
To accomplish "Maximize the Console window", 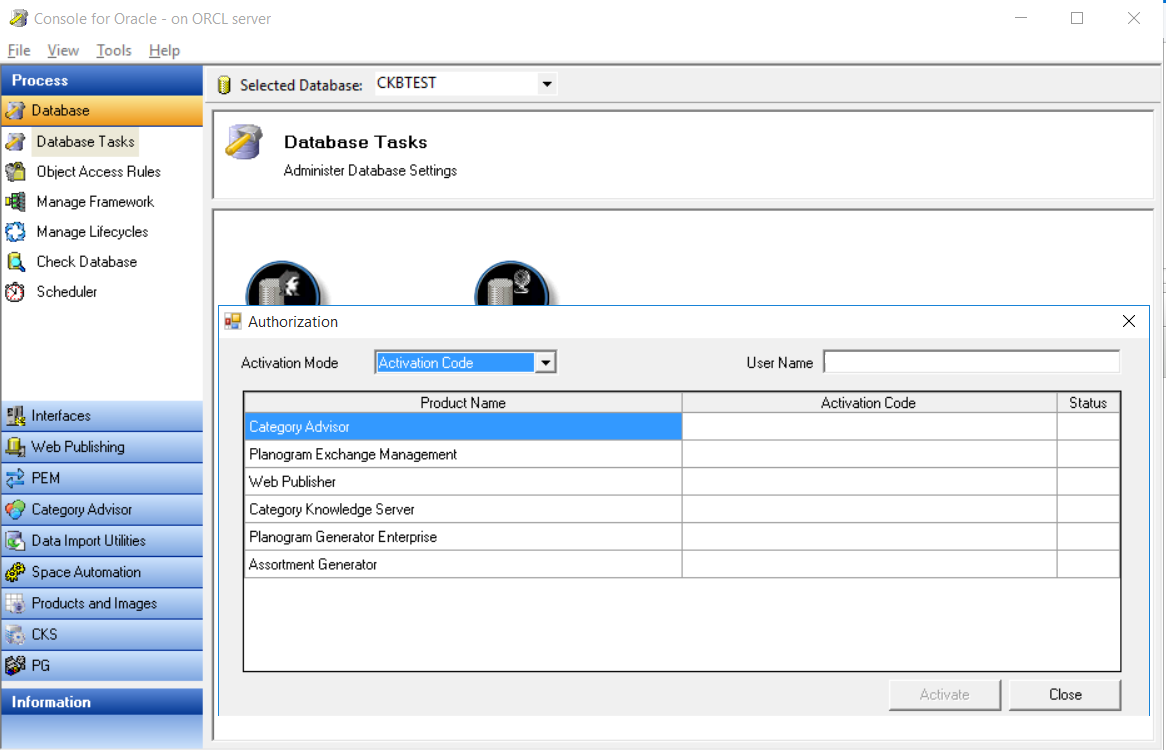I will tap(1077, 18).
